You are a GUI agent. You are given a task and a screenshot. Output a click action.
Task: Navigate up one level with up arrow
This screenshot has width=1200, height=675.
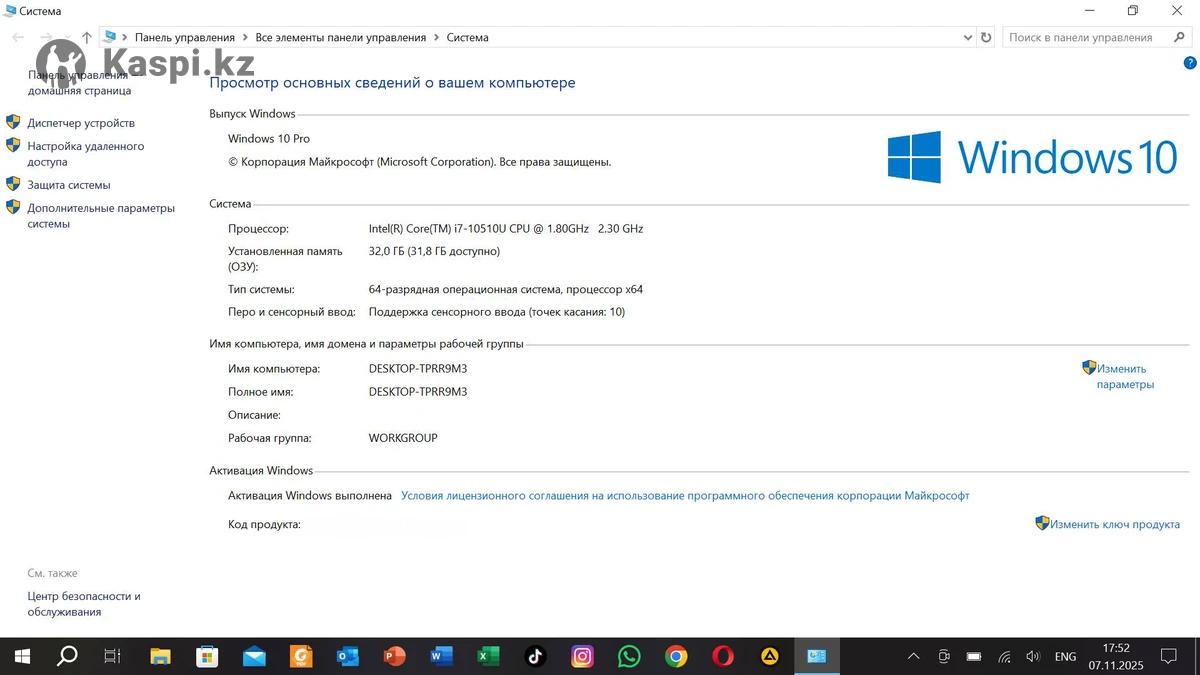pyautogui.click(x=87, y=38)
